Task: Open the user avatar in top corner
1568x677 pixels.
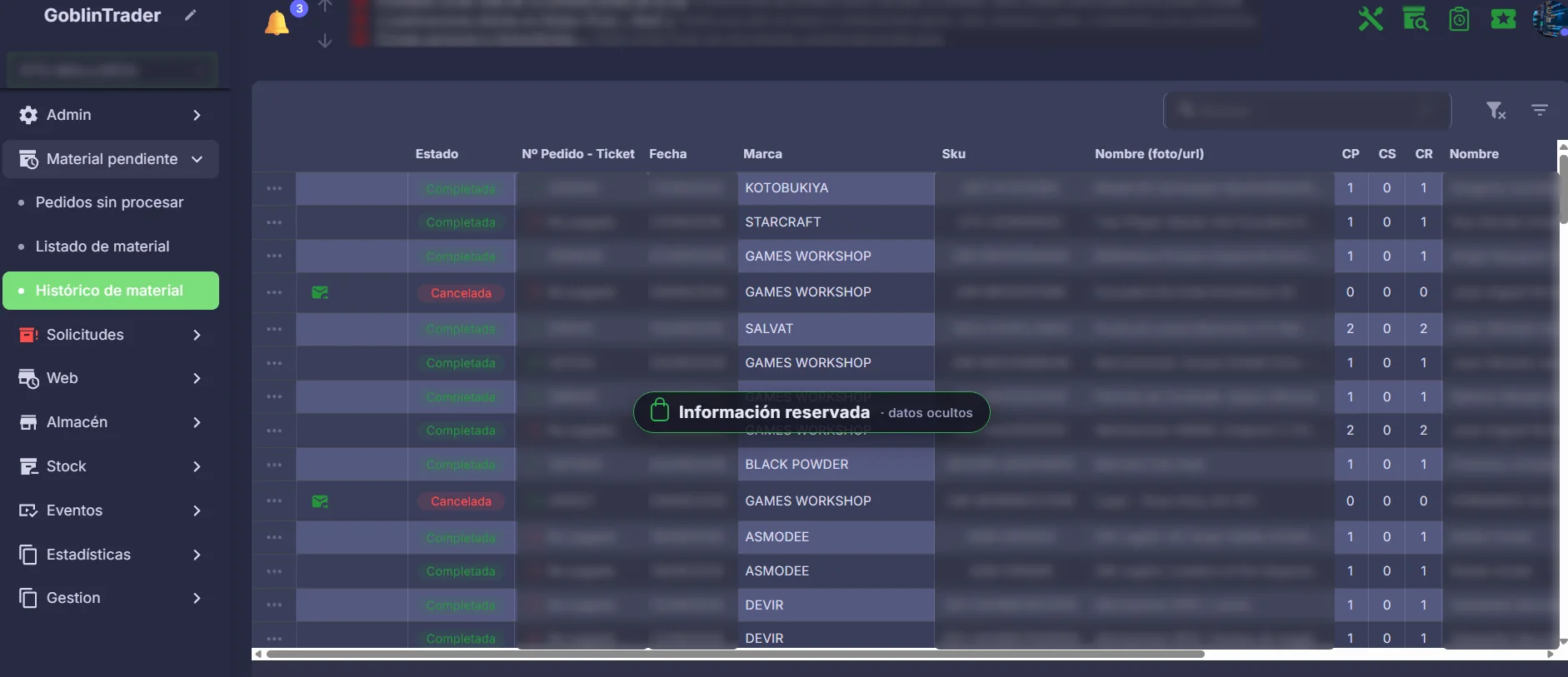Action: pos(1550,18)
